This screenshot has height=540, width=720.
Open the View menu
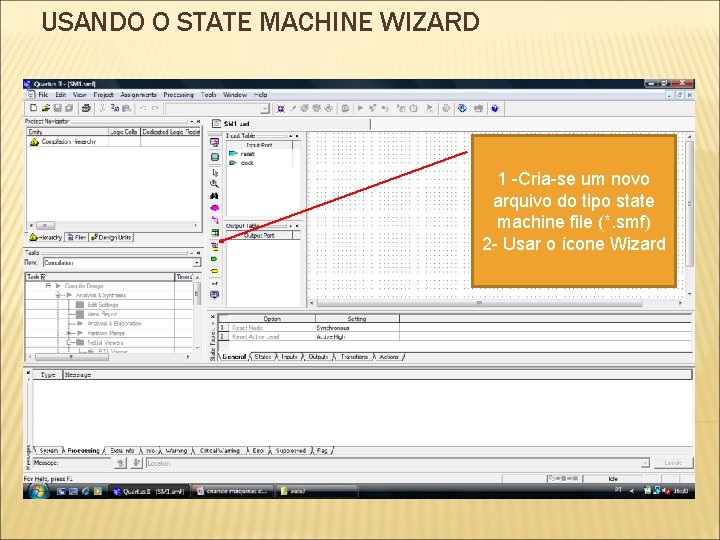79,95
